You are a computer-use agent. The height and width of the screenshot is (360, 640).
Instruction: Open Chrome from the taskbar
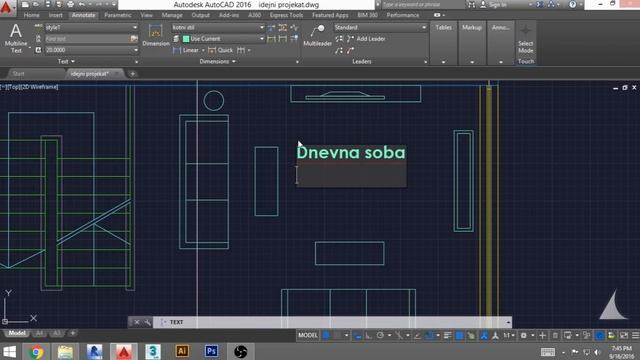pos(36,351)
